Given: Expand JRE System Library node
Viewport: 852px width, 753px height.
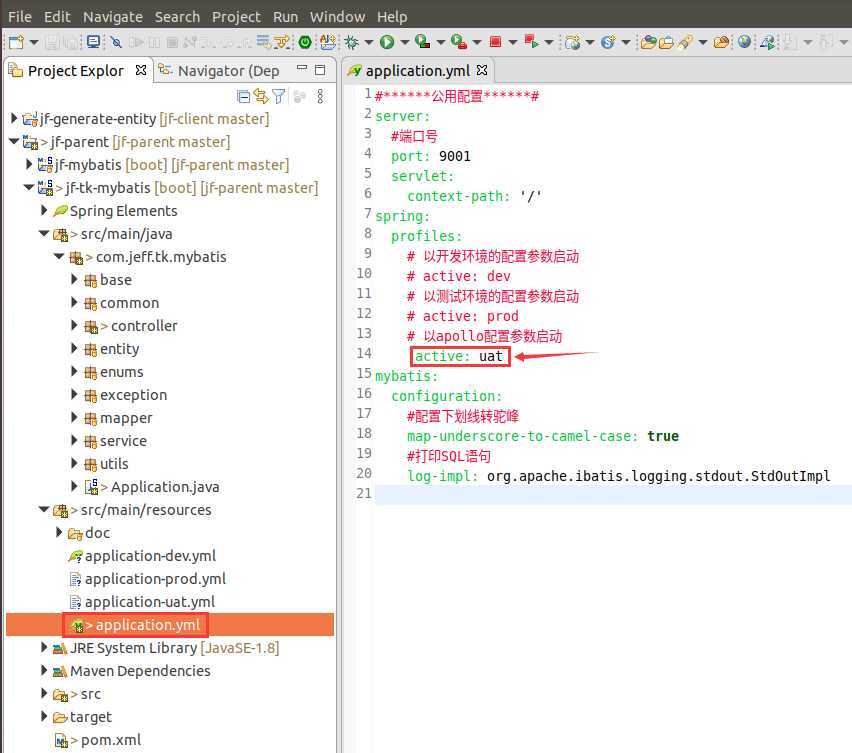Looking at the screenshot, I should (x=45, y=648).
